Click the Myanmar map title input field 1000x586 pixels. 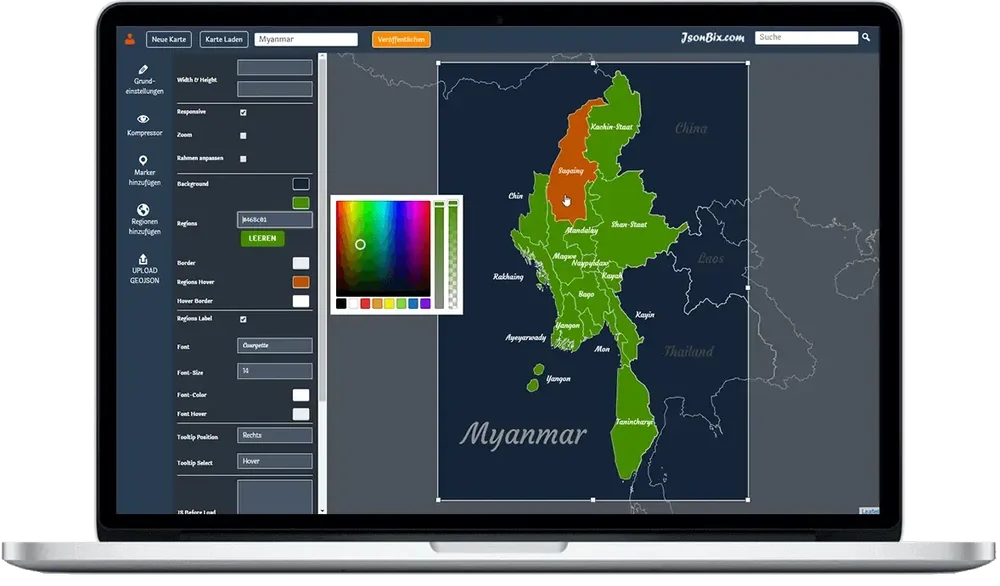pyautogui.click(x=306, y=38)
